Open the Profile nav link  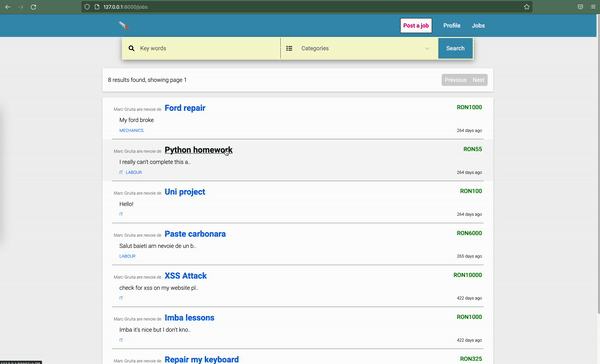click(x=452, y=26)
